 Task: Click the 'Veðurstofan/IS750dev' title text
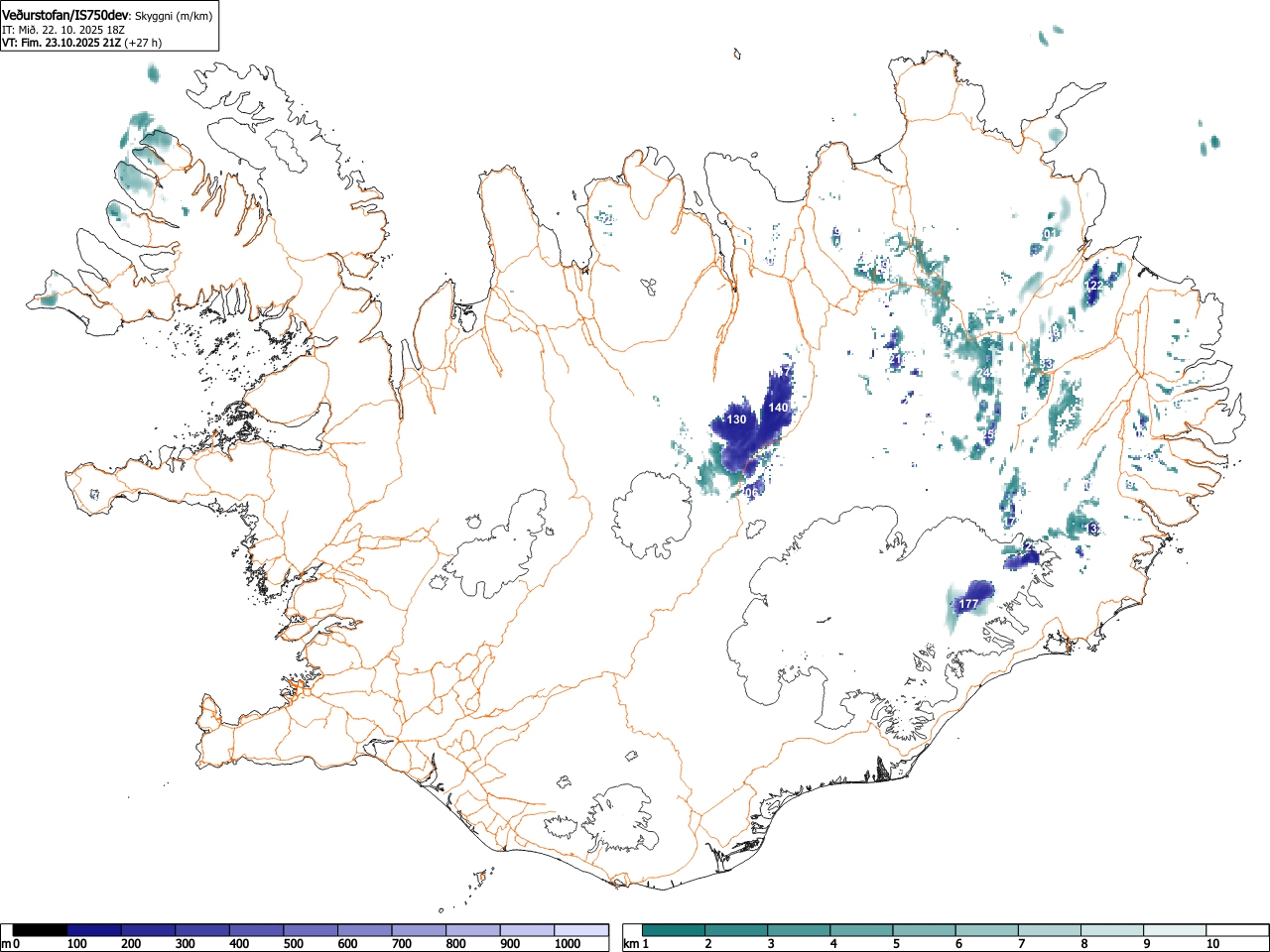(65, 15)
